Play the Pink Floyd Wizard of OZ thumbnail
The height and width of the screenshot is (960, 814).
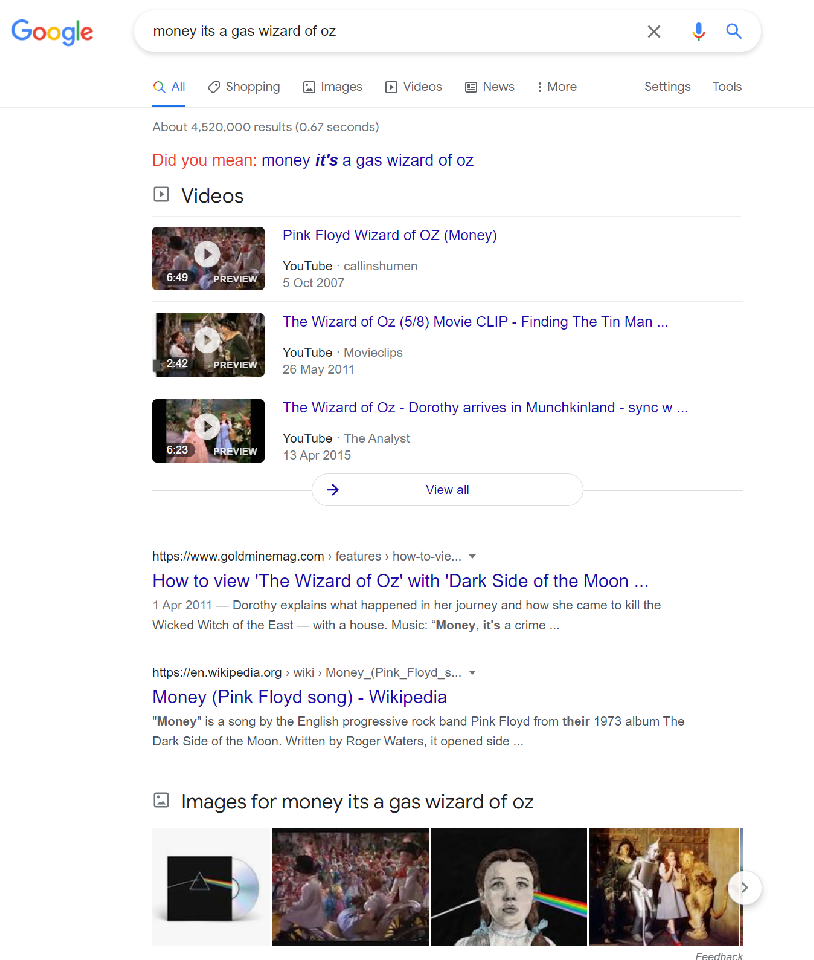point(208,258)
